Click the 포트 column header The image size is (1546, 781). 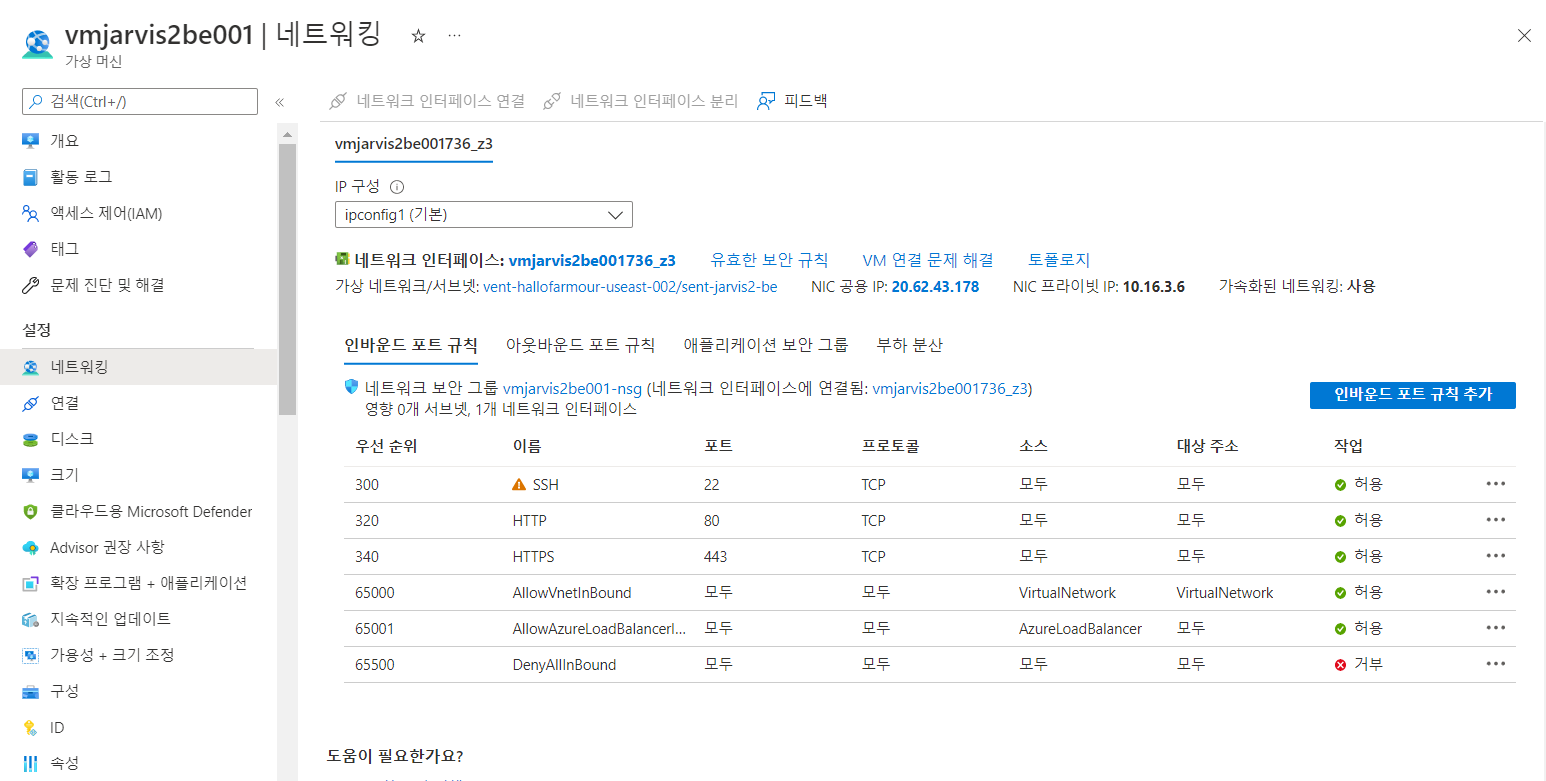[718, 446]
